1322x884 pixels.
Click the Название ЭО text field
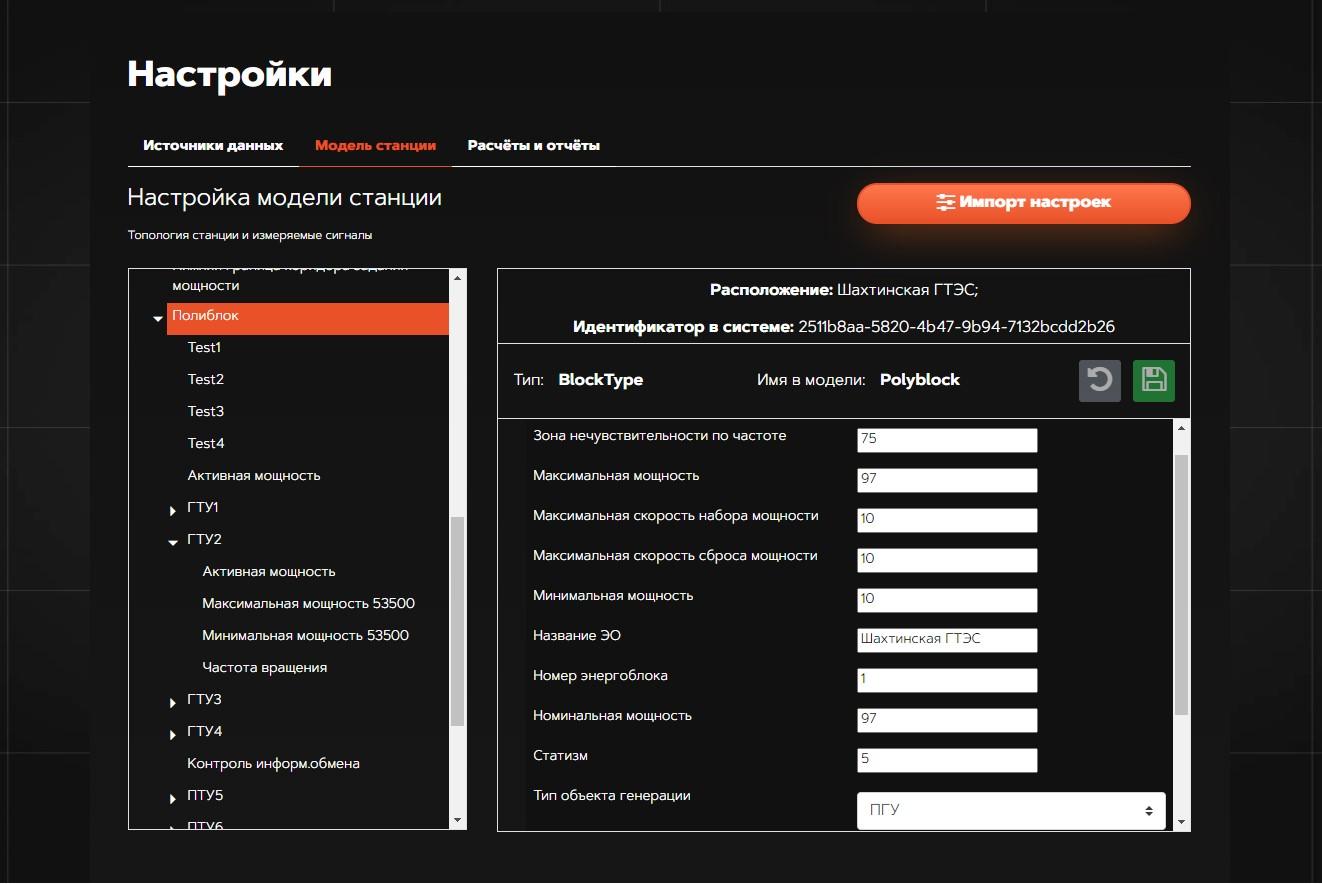tap(946, 639)
